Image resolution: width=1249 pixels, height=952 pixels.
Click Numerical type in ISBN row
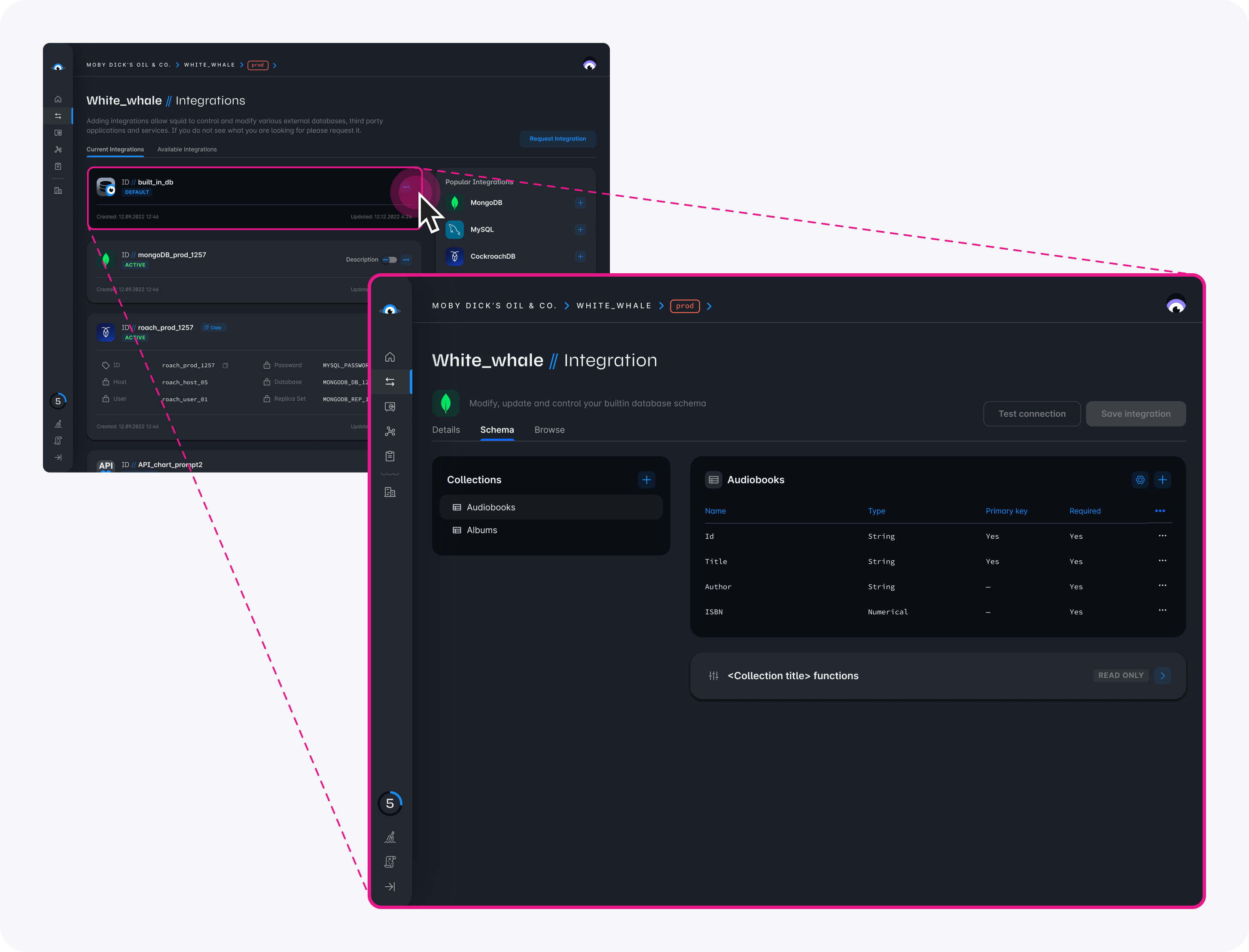coord(888,612)
